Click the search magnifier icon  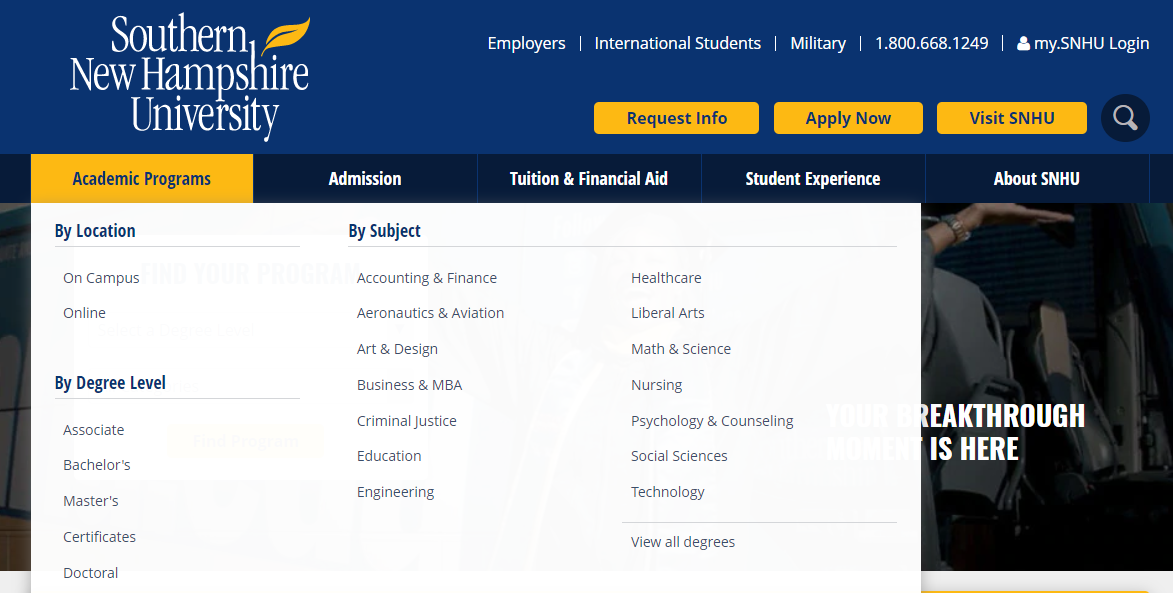pyautogui.click(x=1125, y=118)
